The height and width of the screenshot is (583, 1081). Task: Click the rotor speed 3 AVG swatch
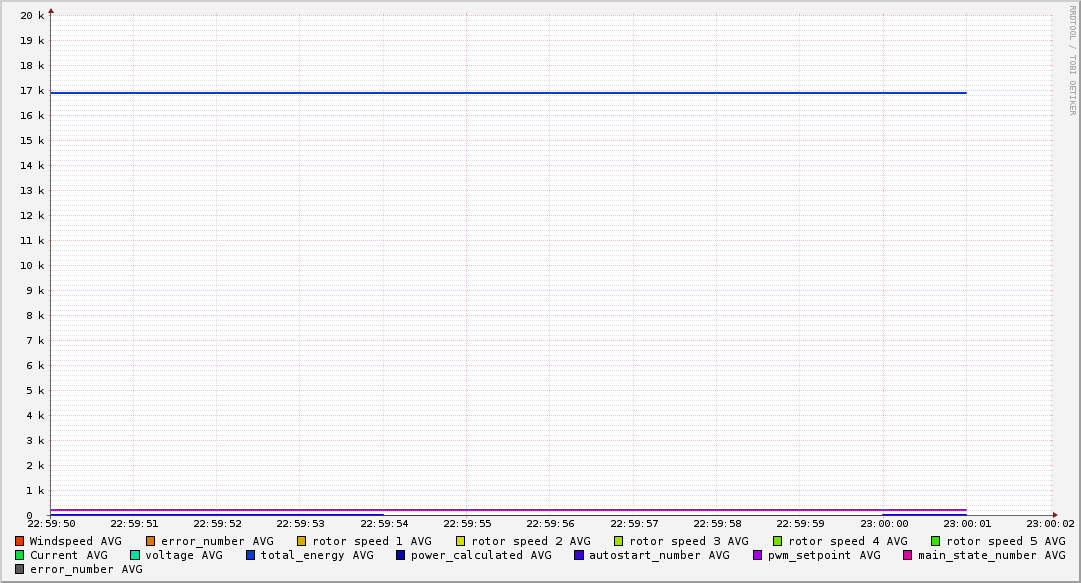(619, 541)
